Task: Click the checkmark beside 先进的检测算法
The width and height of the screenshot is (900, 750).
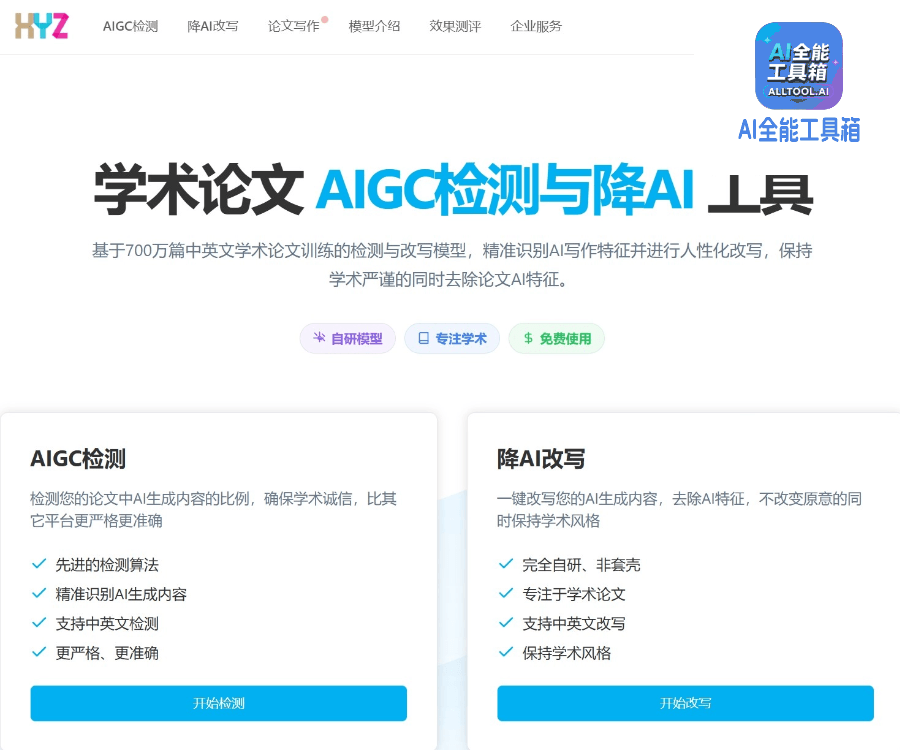Action: click(x=39, y=564)
